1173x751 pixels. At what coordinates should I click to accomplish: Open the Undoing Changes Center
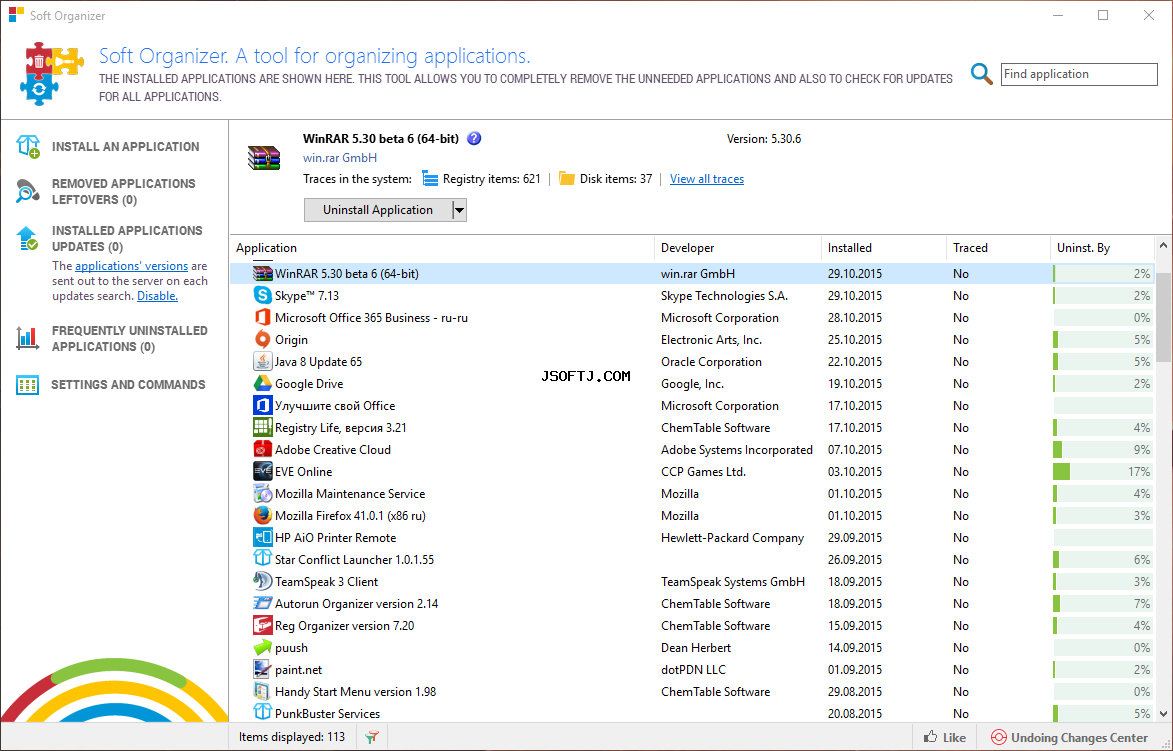[1070, 738]
